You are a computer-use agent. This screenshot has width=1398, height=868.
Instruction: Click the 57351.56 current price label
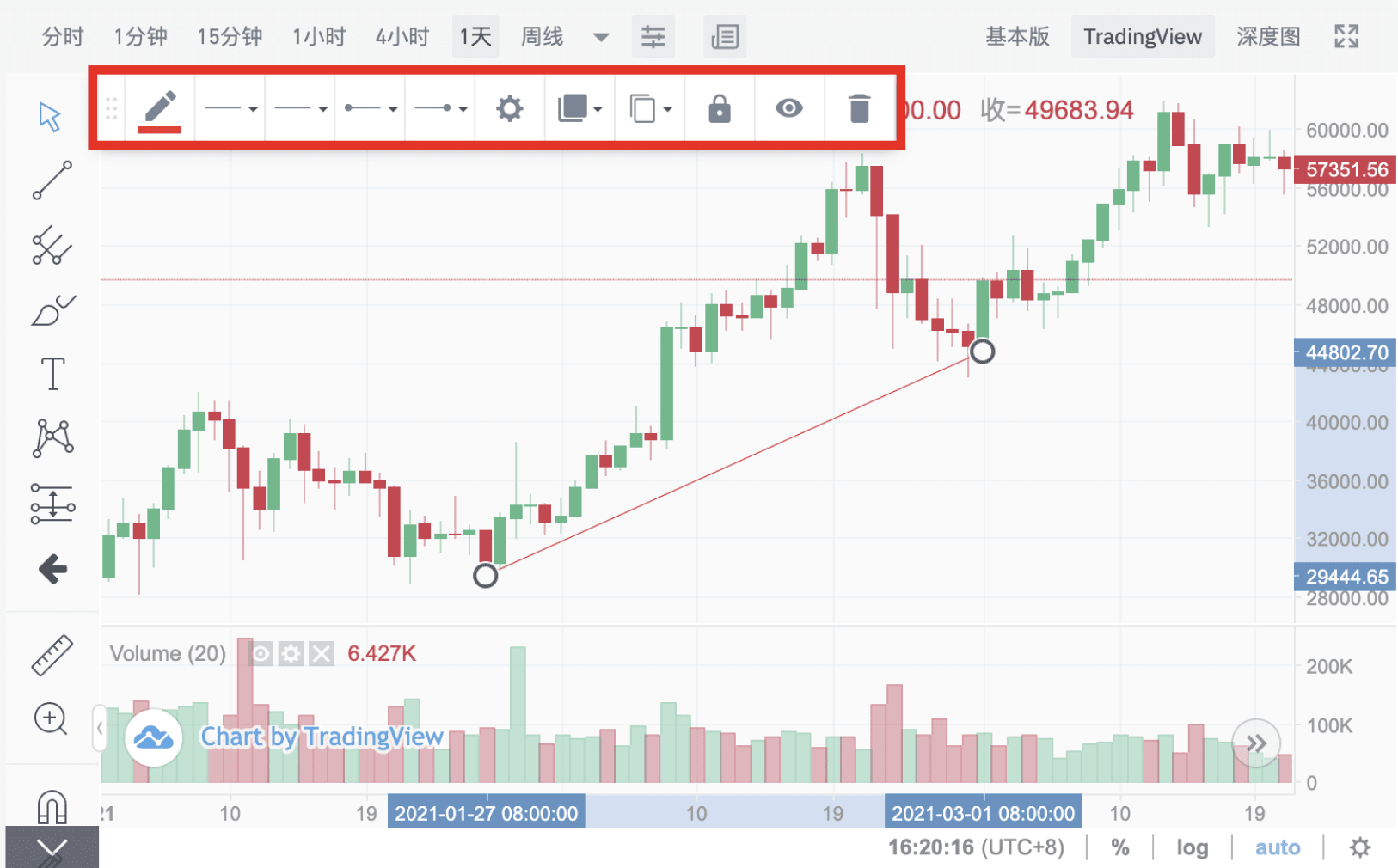coord(1346,170)
